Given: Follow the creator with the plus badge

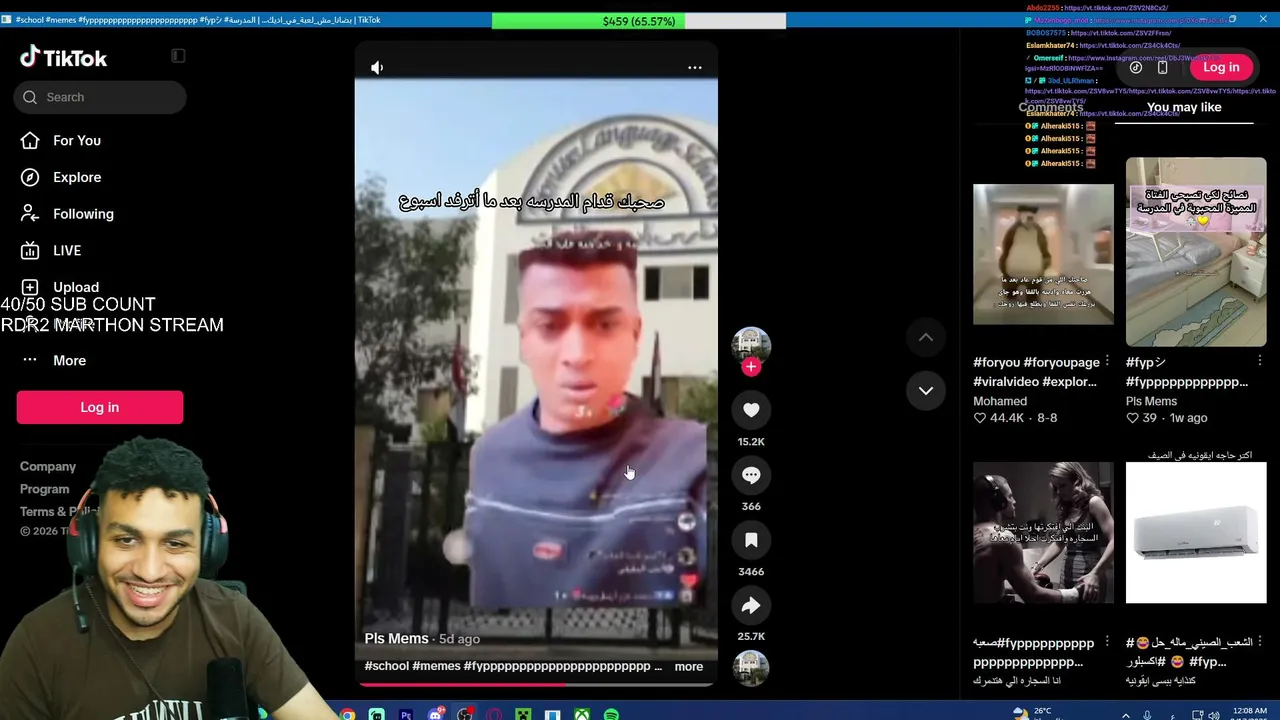Looking at the screenshot, I should point(751,367).
